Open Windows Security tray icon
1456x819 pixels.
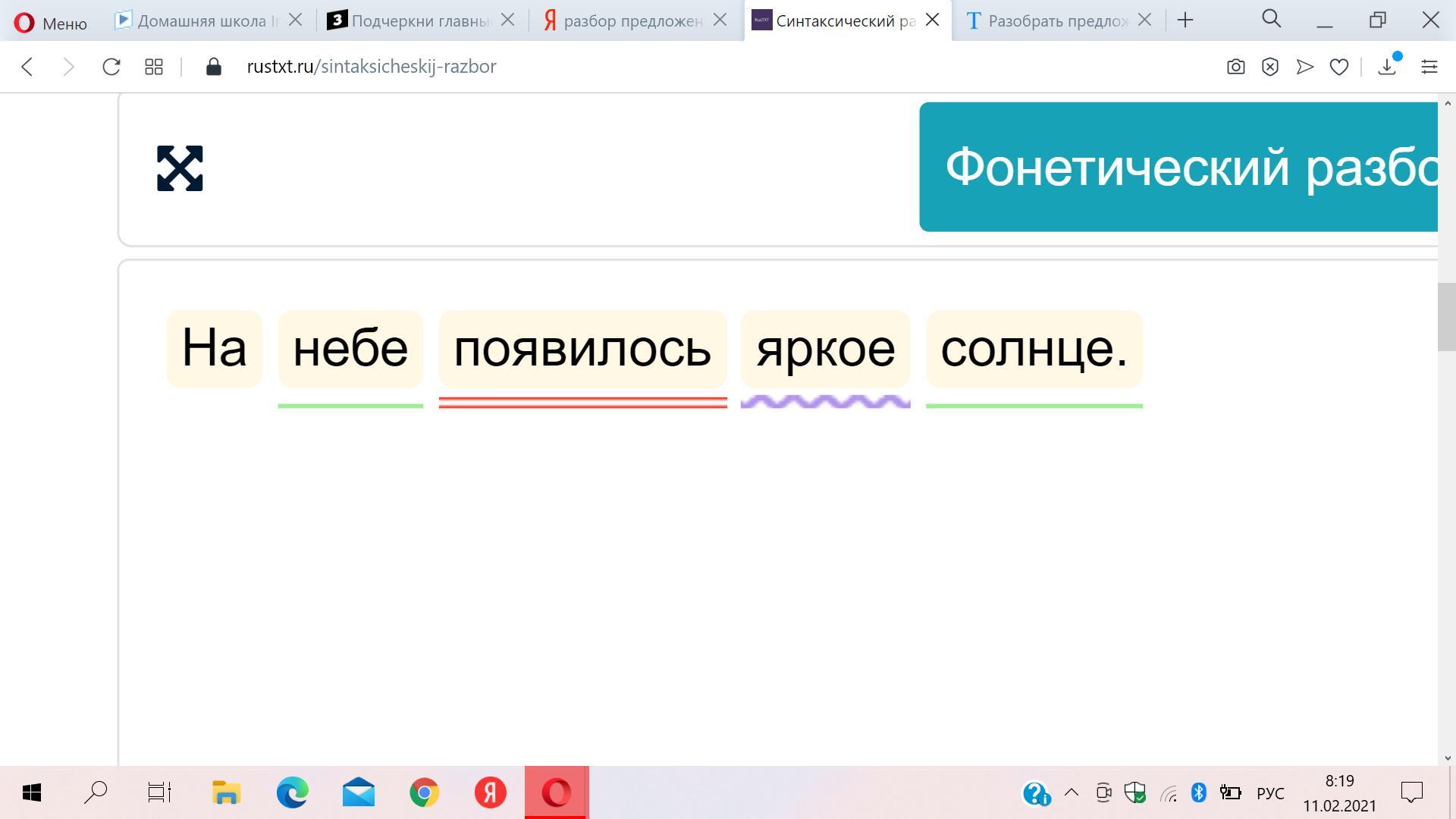[x=1135, y=793]
